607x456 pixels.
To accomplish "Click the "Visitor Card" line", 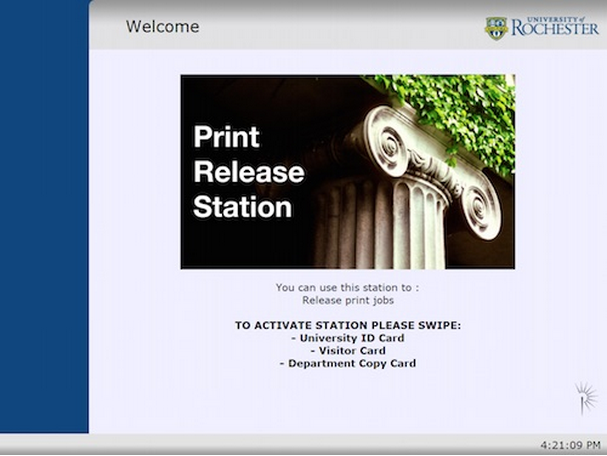I will point(348,351).
